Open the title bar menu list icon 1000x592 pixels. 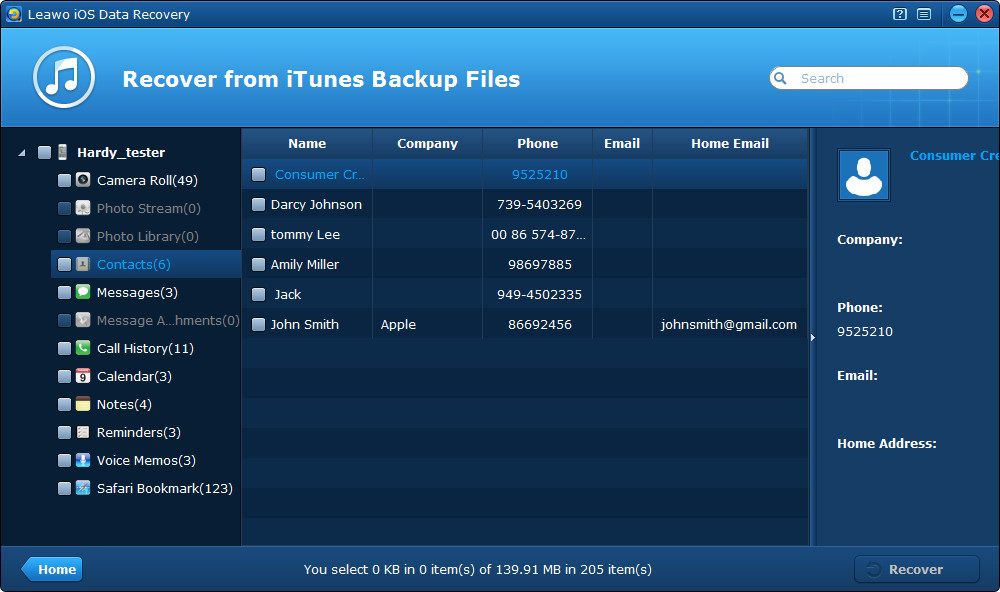923,14
